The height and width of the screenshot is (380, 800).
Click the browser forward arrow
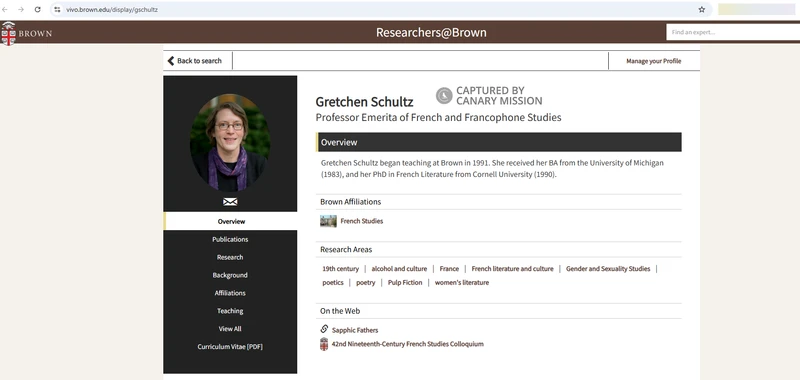tap(21, 9)
